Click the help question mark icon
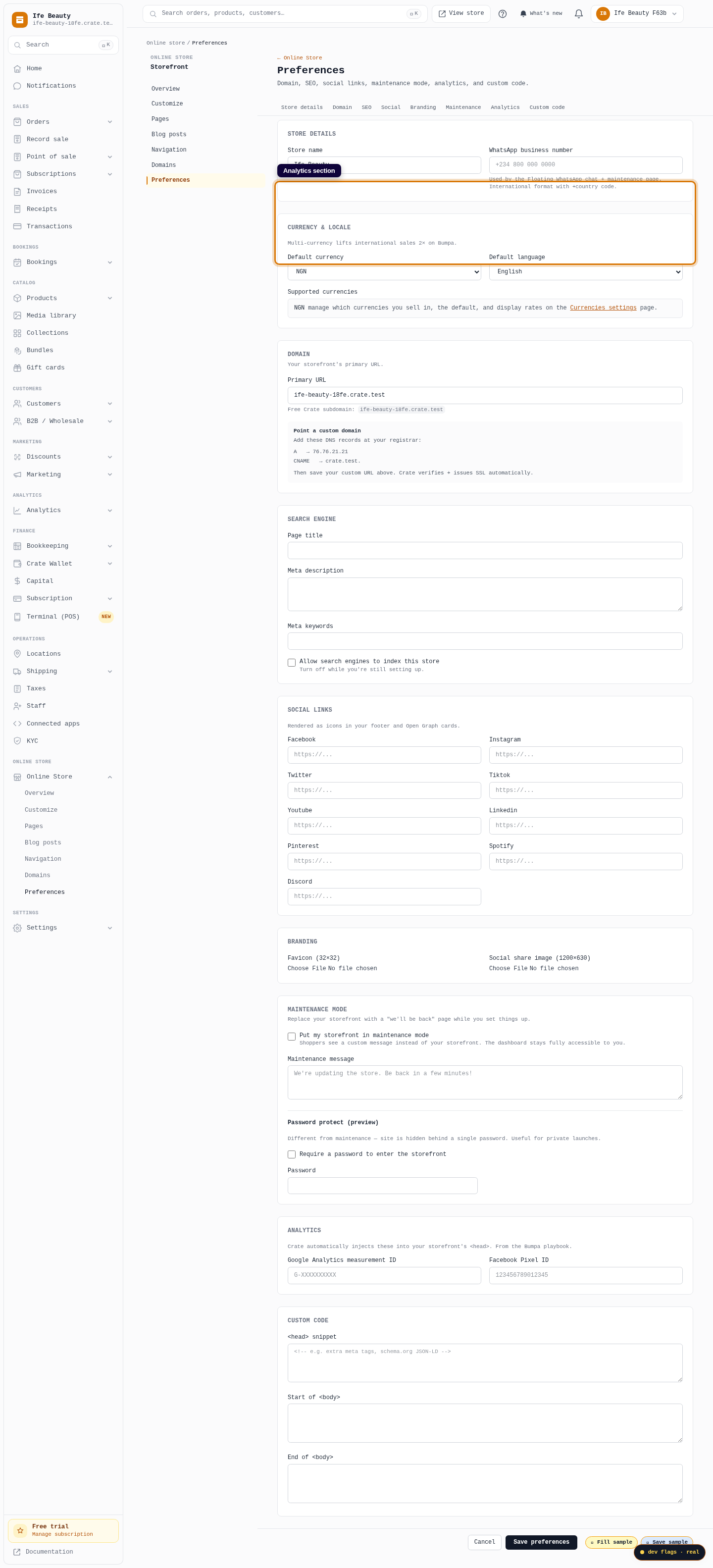 click(503, 13)
